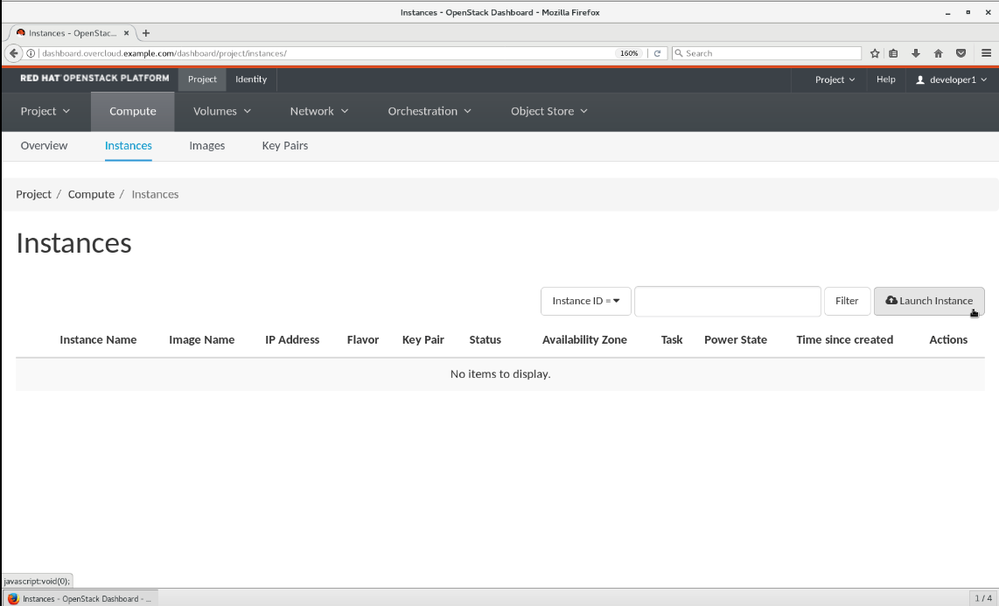This screenshot has width=999, height=606.
Task: Open the Firefox hamburger menu
Action: click(x=986, y=53)
